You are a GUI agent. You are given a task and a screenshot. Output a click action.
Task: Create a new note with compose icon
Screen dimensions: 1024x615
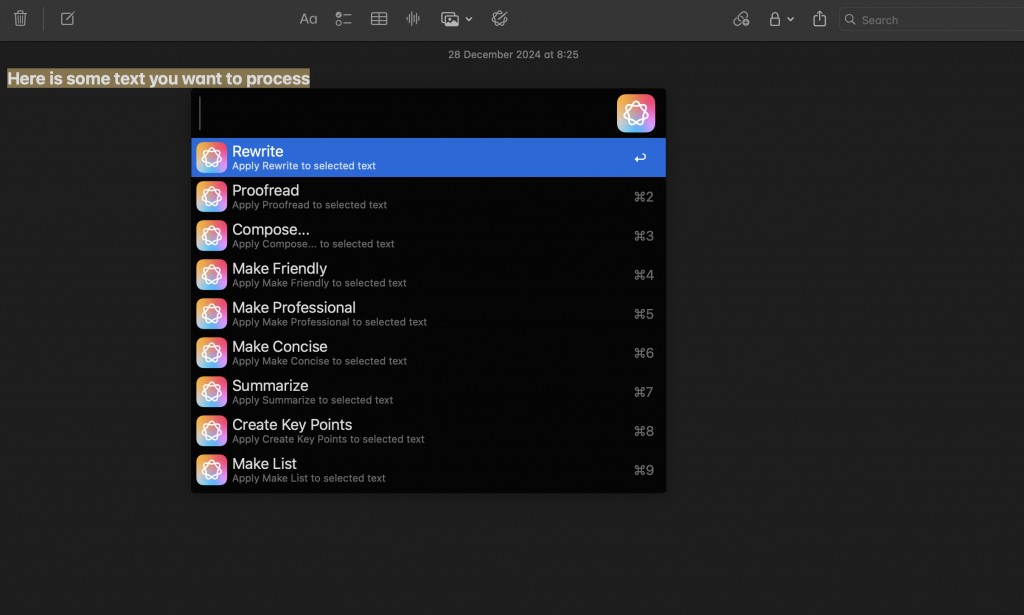[x=67, y=19]
